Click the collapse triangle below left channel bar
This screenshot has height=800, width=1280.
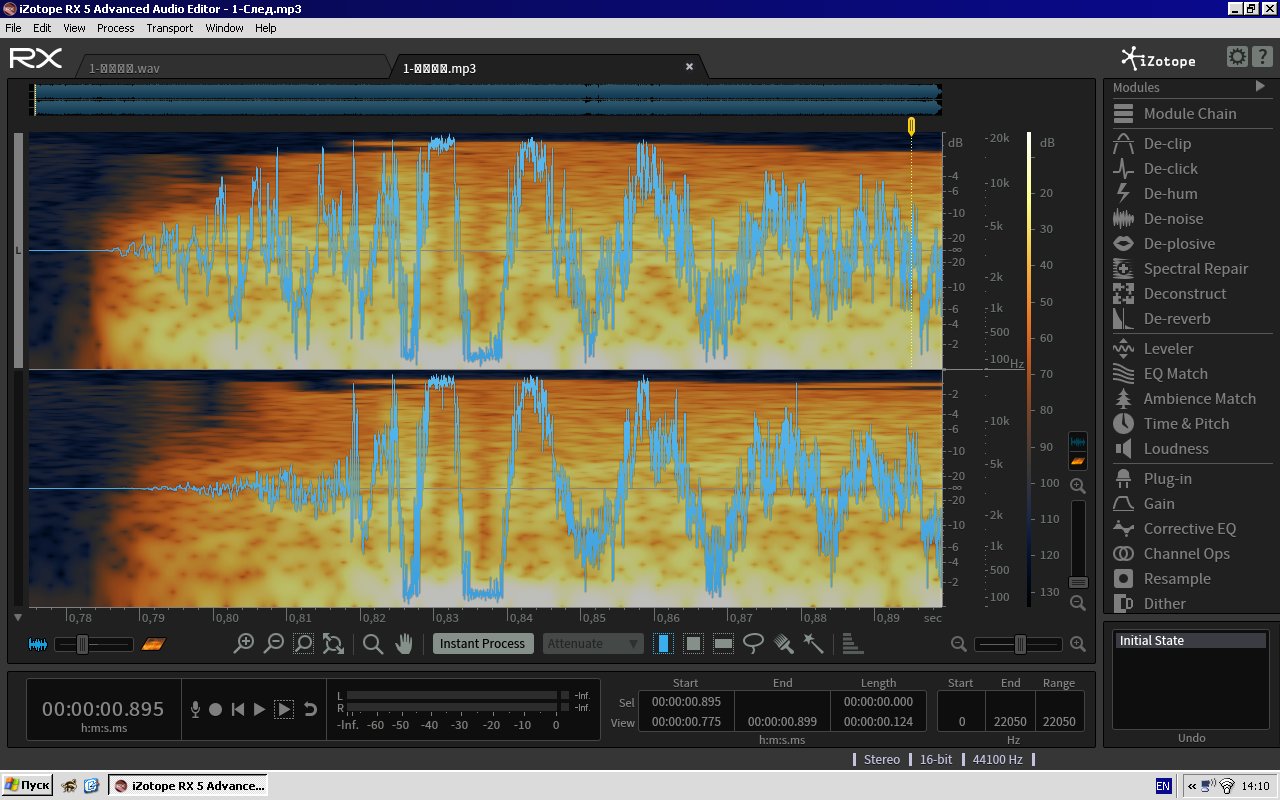[x=18, y=618]
